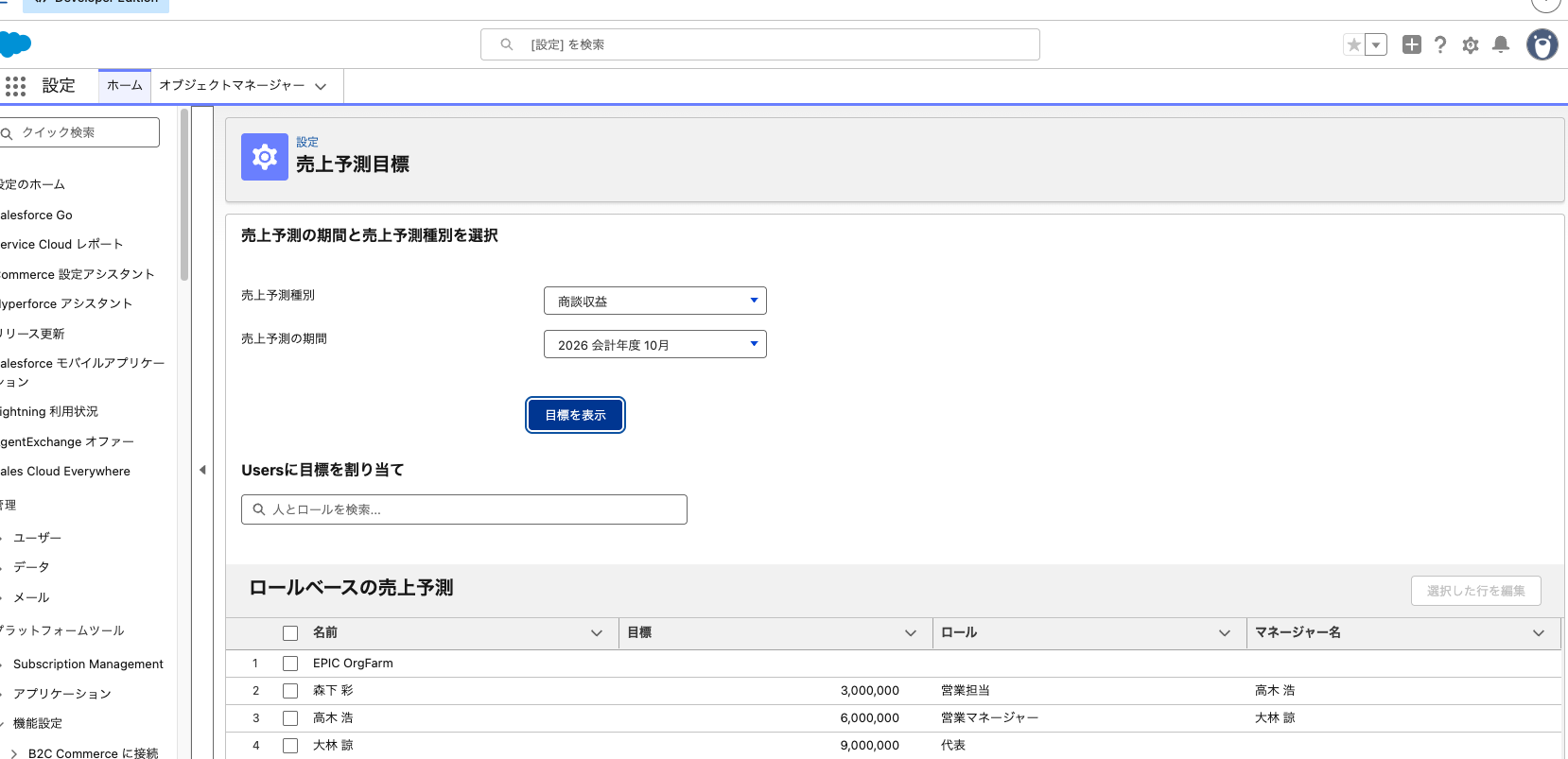The width and height of the screenshot is (1568, 759).
Task: Open the favorites list dropdown arrow
Action: 1377,44
